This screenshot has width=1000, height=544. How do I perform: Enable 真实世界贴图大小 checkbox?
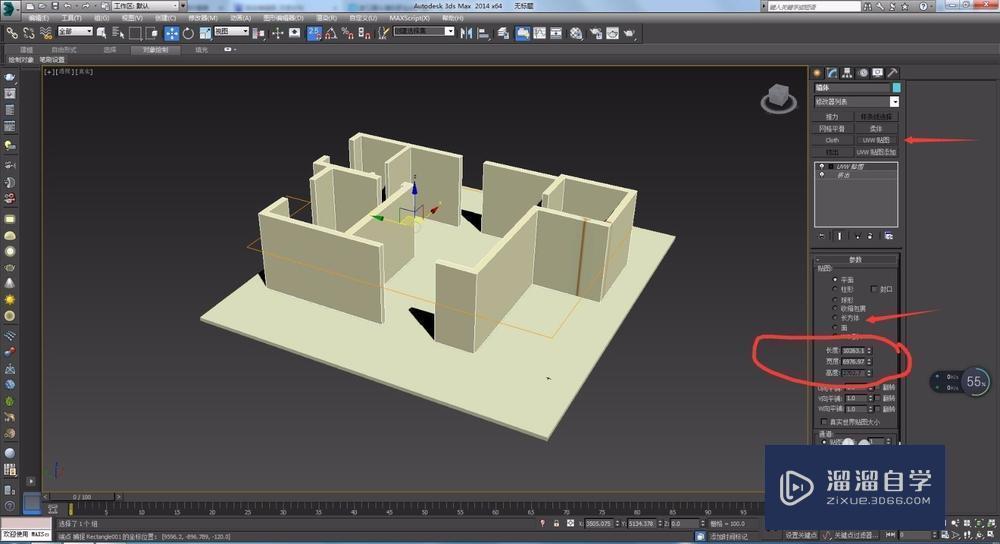(824, 422)
